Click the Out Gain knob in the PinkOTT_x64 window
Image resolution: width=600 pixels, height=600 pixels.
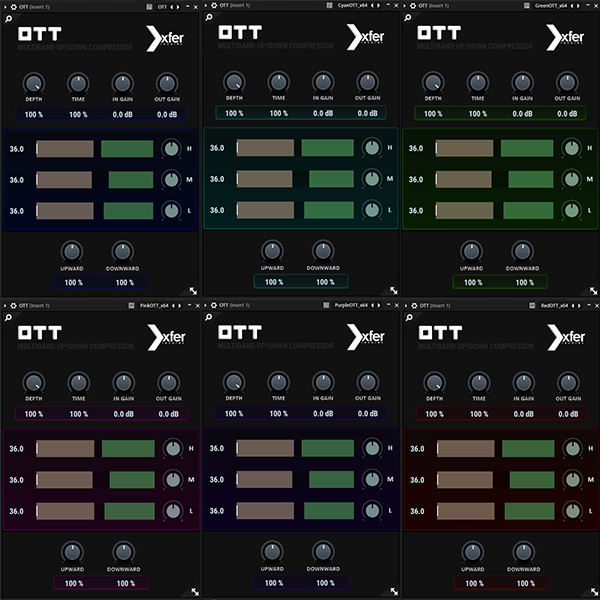[x=168, y=383]
